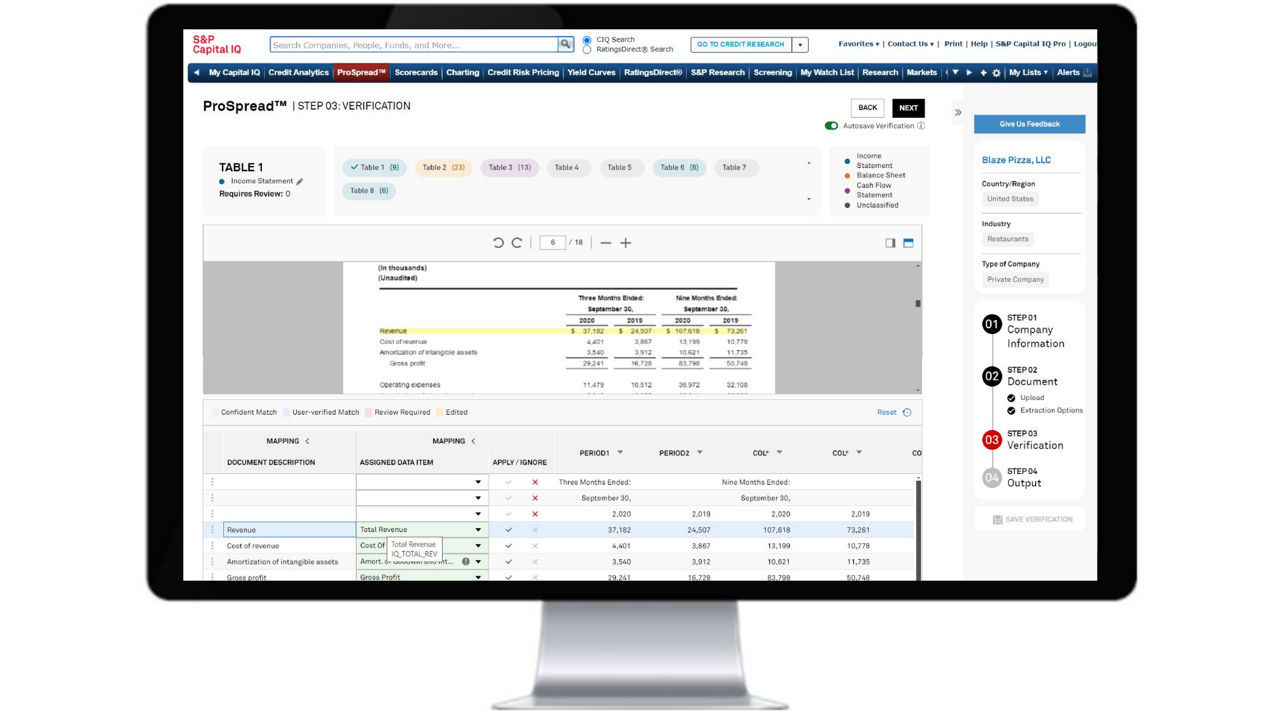Click the Help link
Screen dimensions: 1280x720
pyautogui.click(x=979, y=44)
